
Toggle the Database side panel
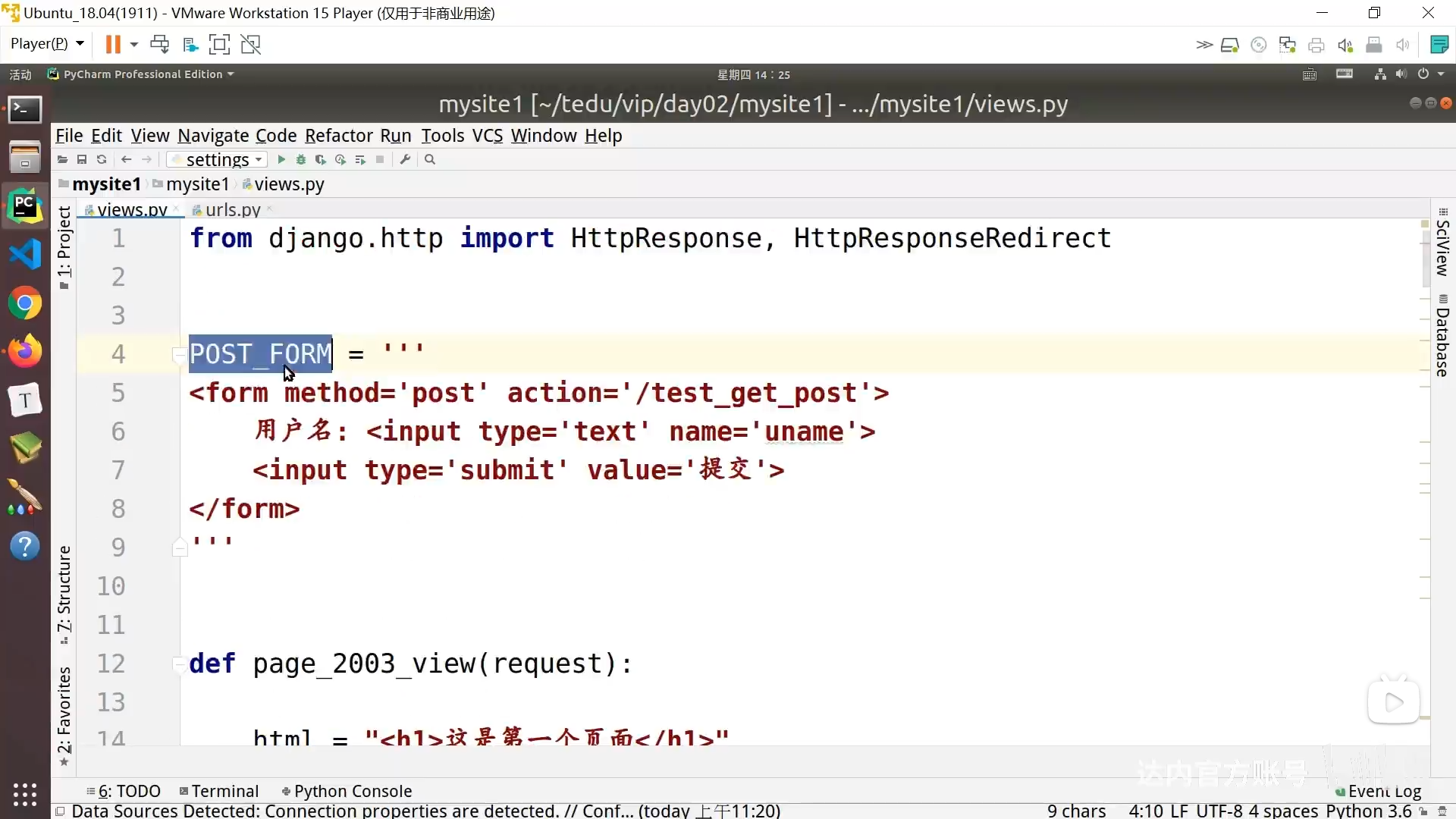coord(1442,335)
